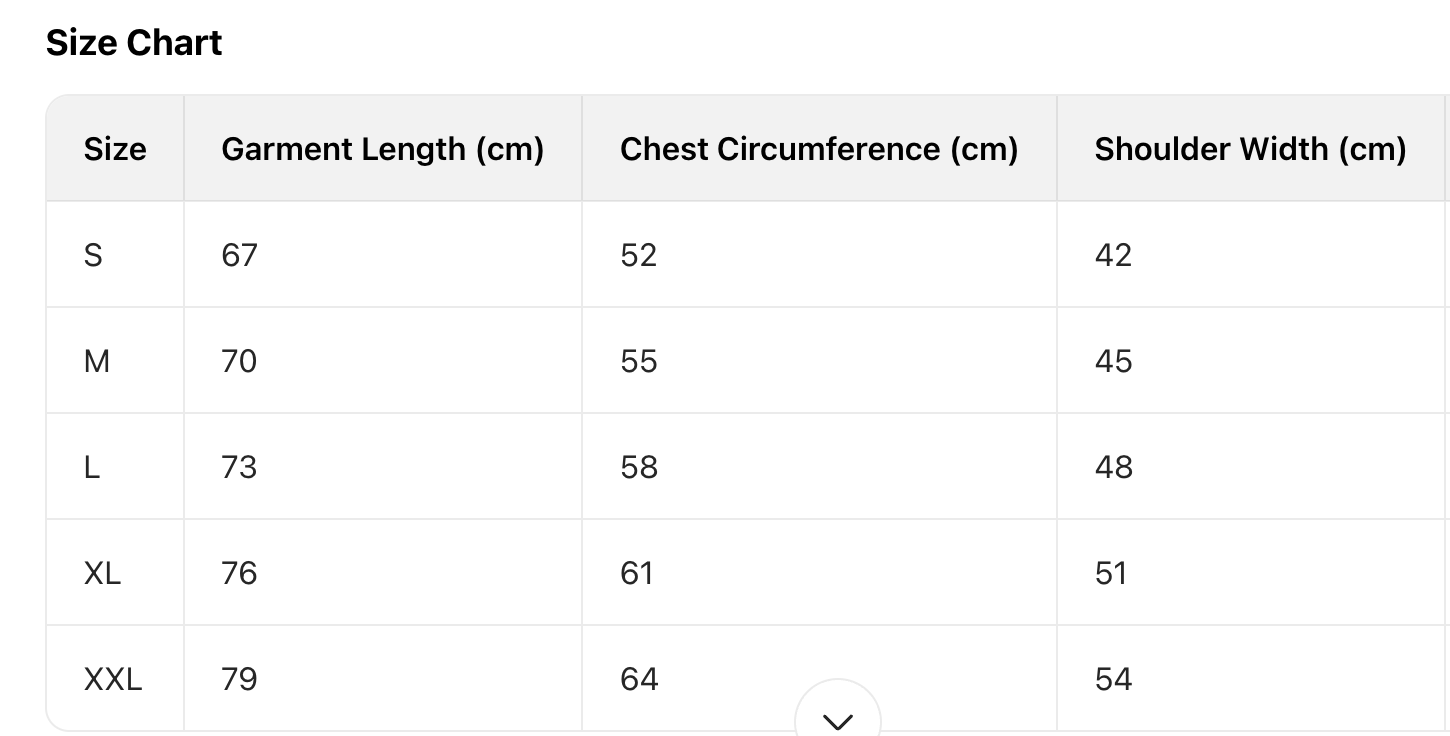1450x736 pixels.
Task: Click the XXL size row label
Action: [x=113, y=679]
